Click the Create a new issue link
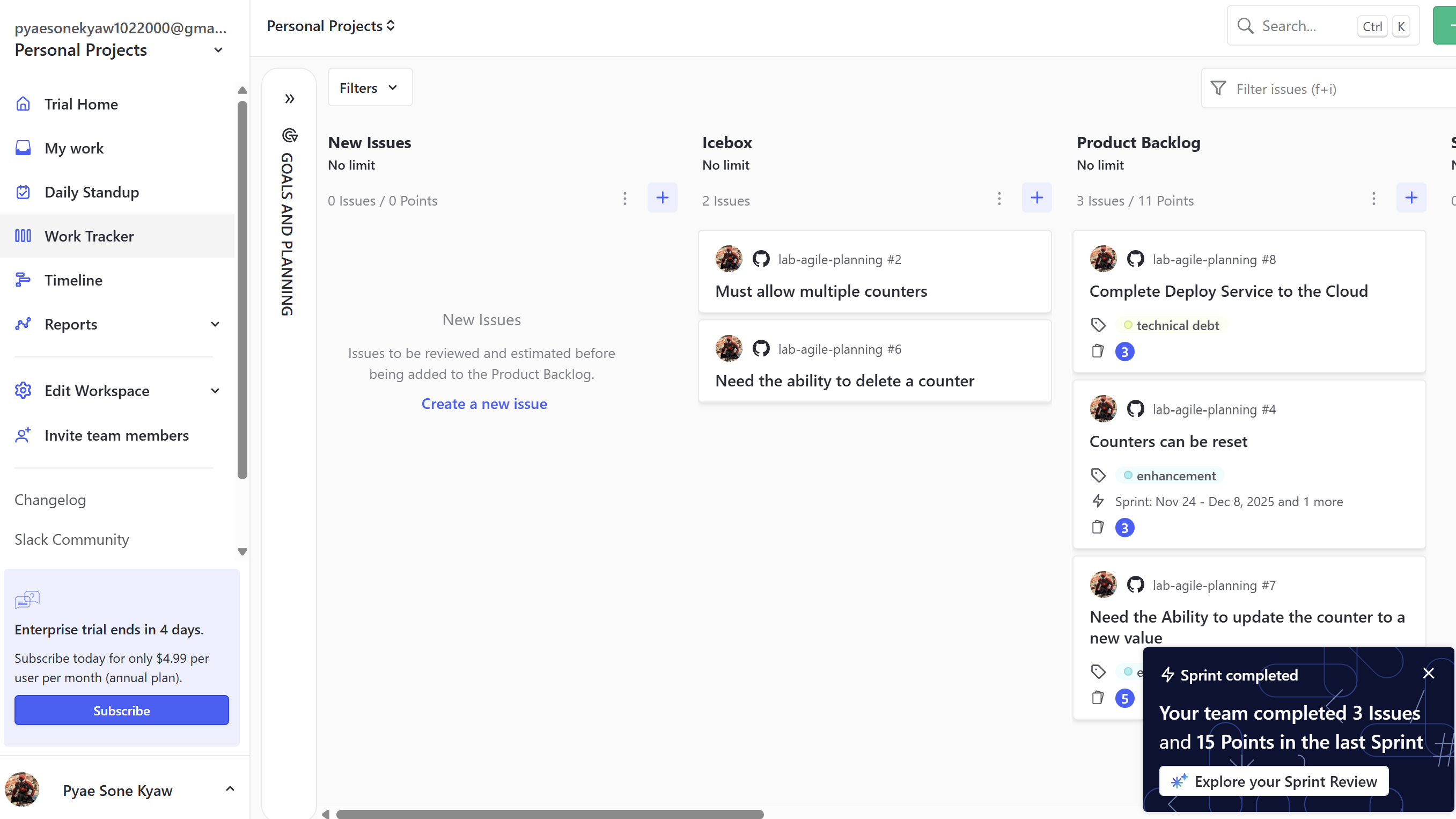 coord(484,403)
